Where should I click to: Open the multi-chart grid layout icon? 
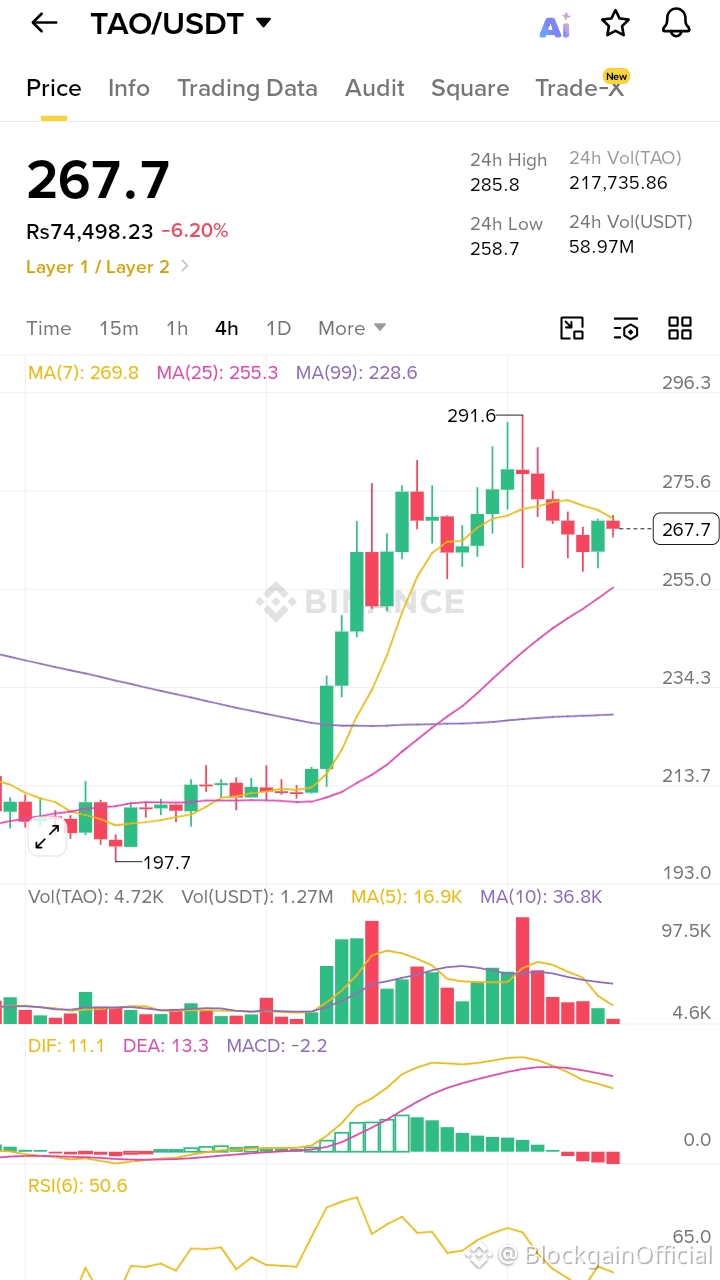point(680,328)
